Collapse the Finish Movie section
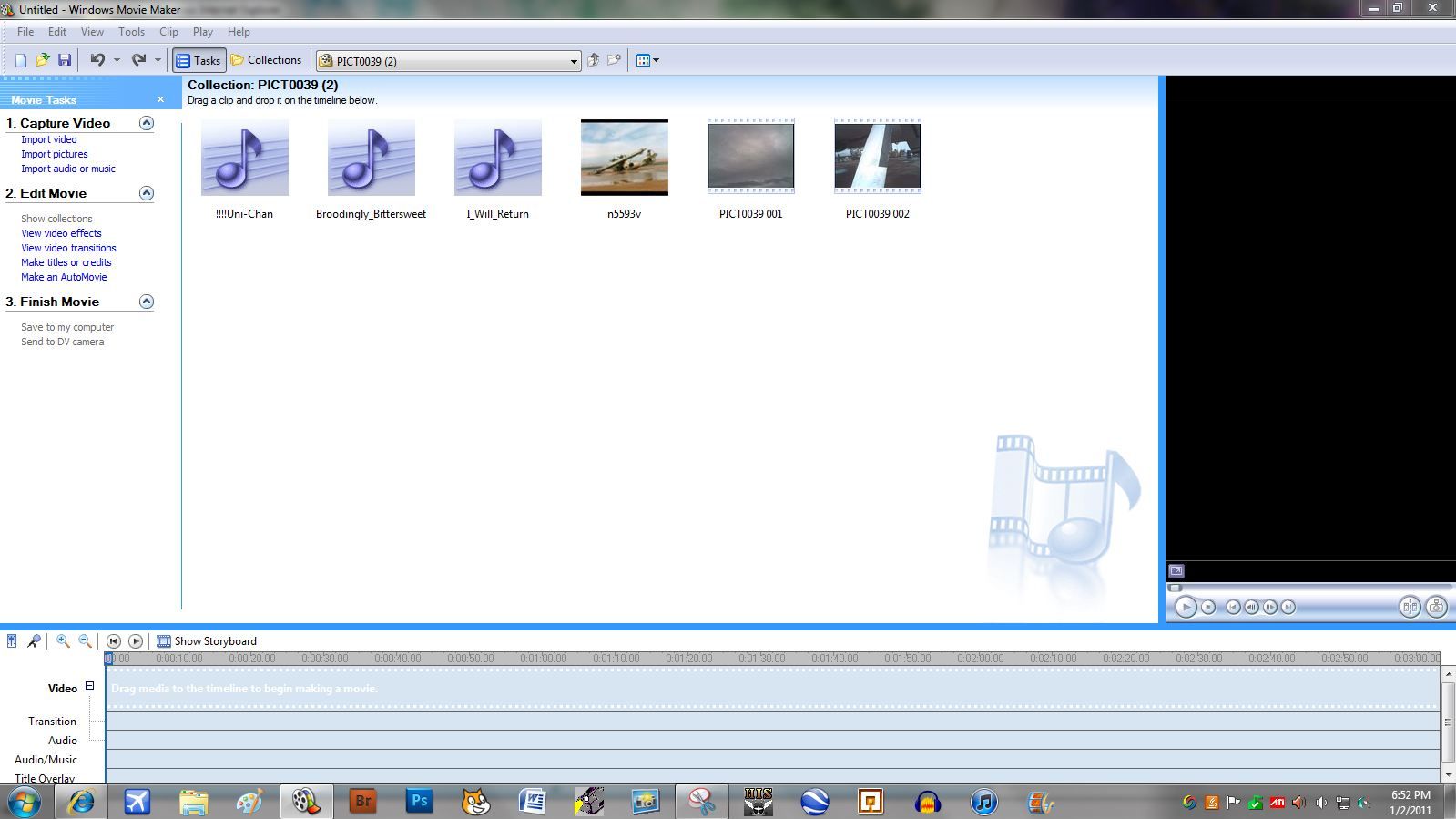The image size is (1456, 819). pos(146,302)
